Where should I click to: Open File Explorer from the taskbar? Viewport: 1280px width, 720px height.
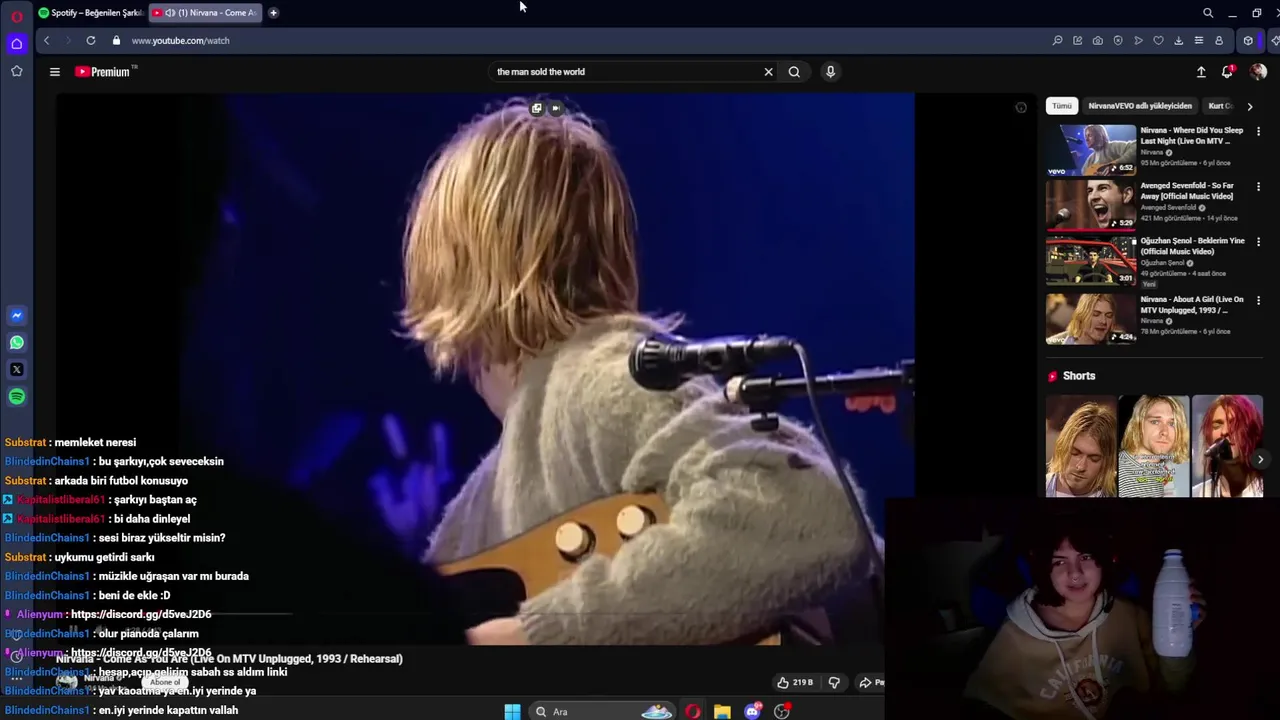point(722,712)
